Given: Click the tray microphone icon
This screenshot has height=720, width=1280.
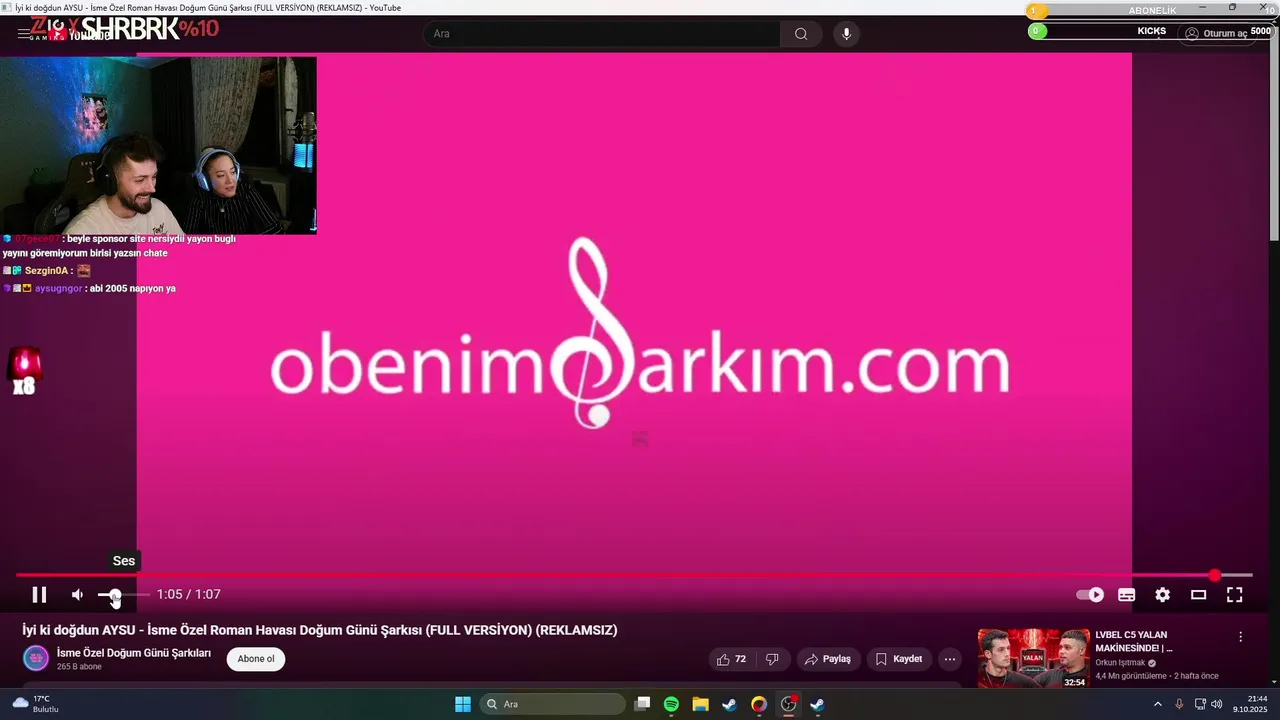Looking at the screenshot, I should coord(1179,704).
